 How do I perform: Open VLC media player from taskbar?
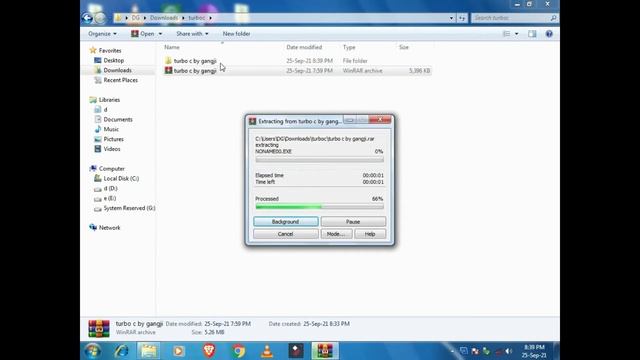click(x=267, y=351)
